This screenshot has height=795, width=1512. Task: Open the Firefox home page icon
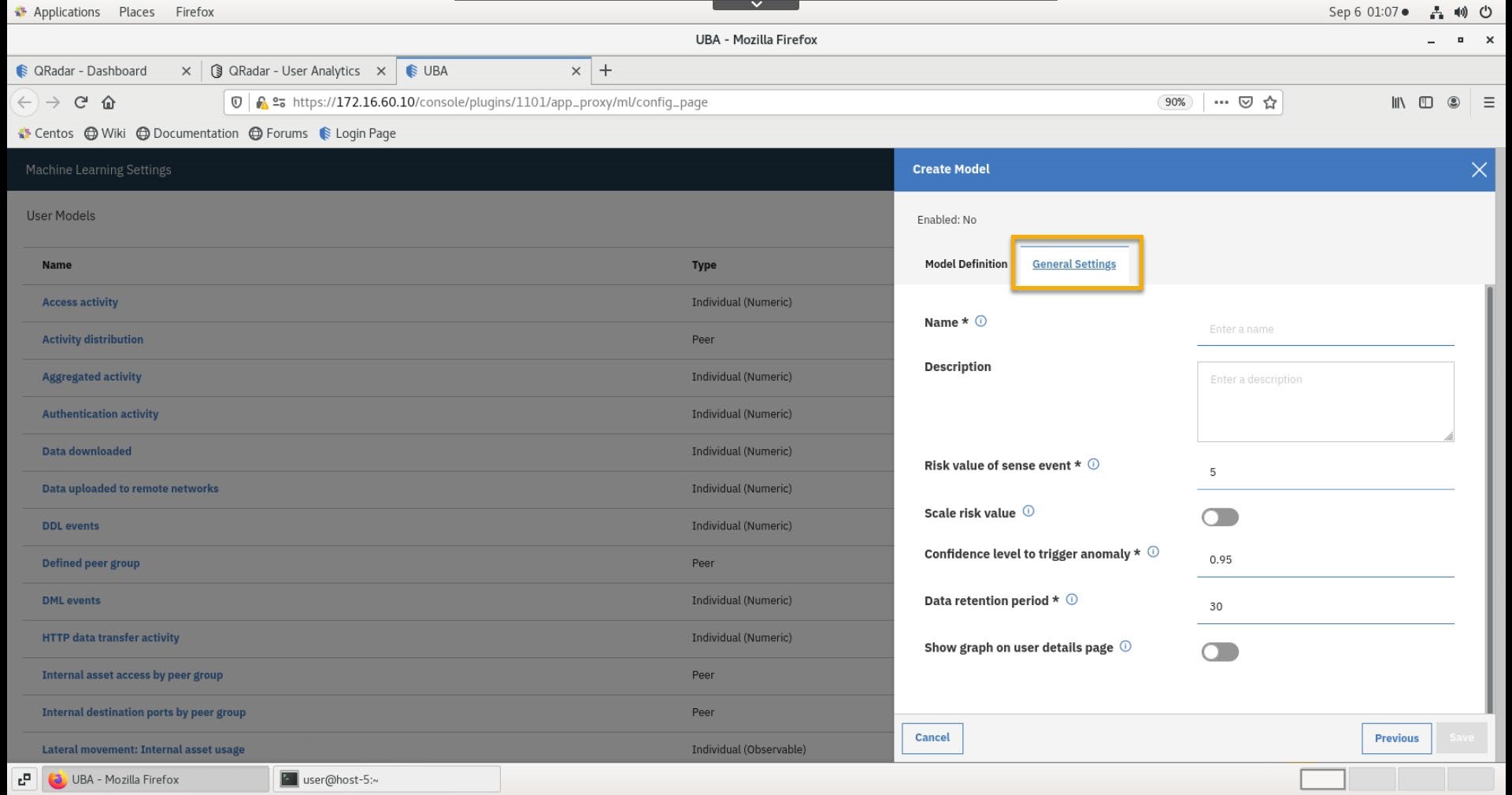(109, 102)
